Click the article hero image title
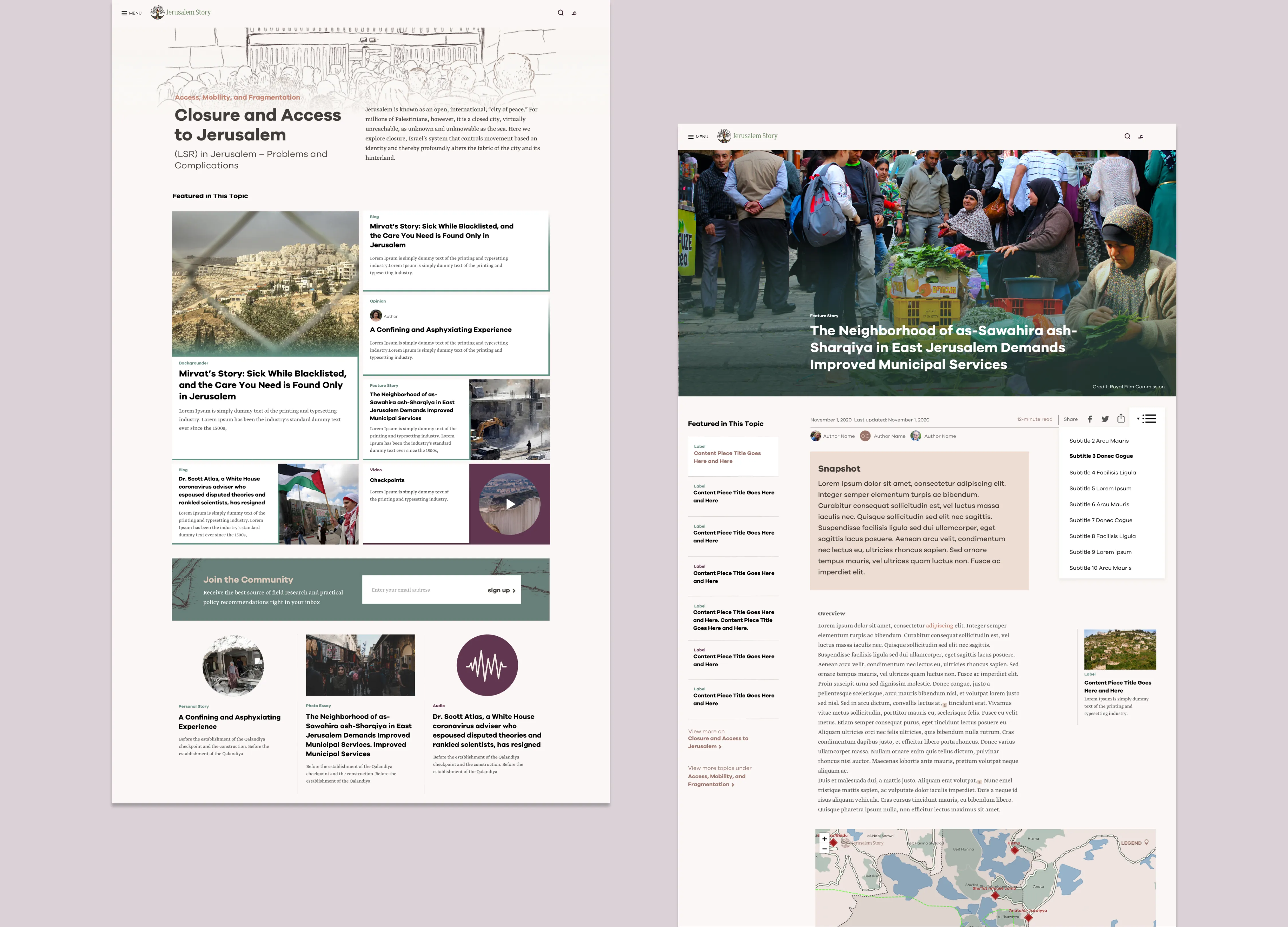The image size is (1288, 927). click(943, 347)
